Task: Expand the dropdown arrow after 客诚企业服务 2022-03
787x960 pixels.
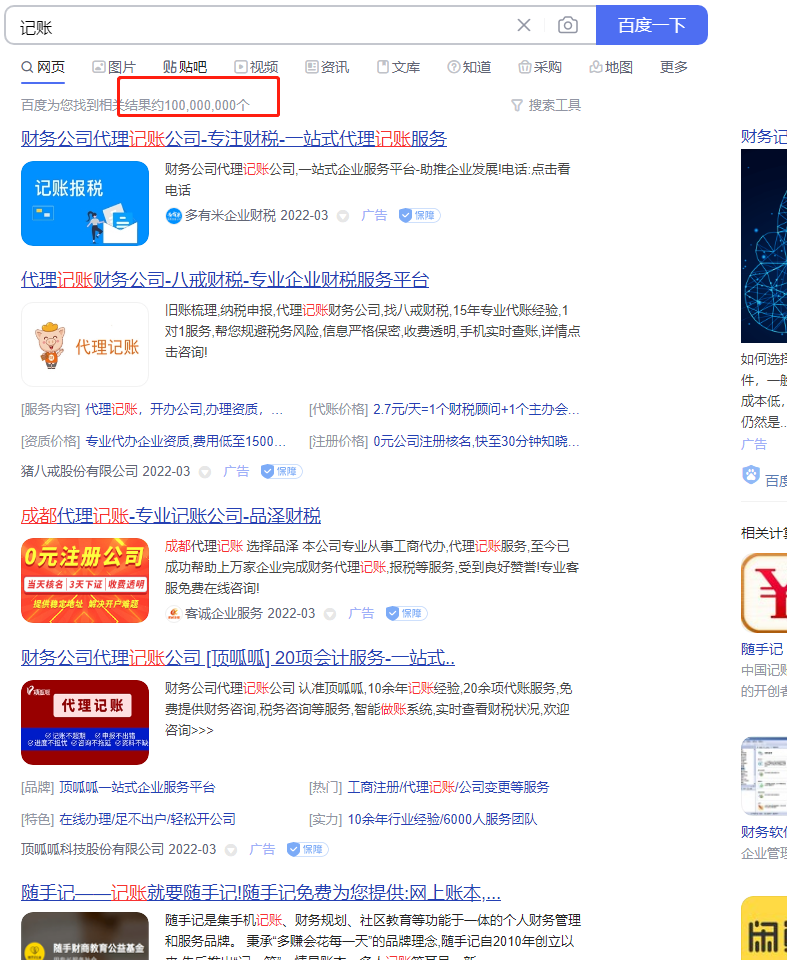Action: click(x=330, y=614)
